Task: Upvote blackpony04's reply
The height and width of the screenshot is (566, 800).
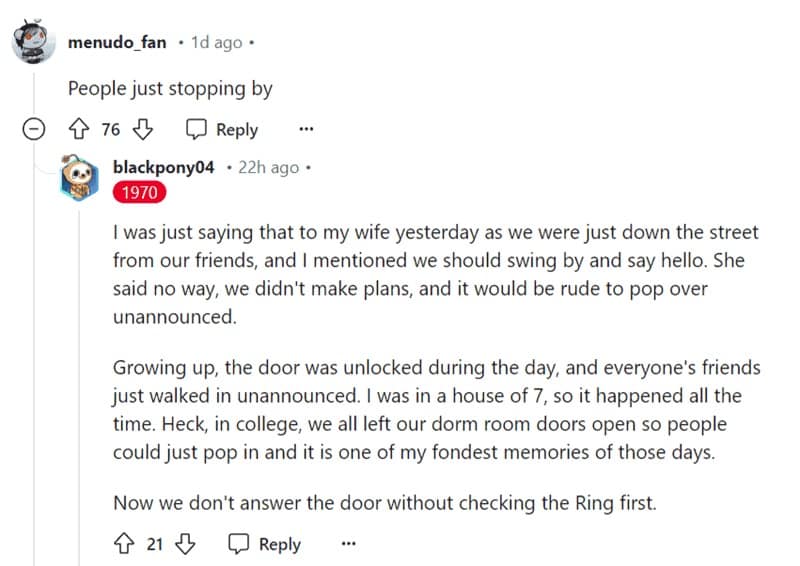Action: [x=124, y=544]
